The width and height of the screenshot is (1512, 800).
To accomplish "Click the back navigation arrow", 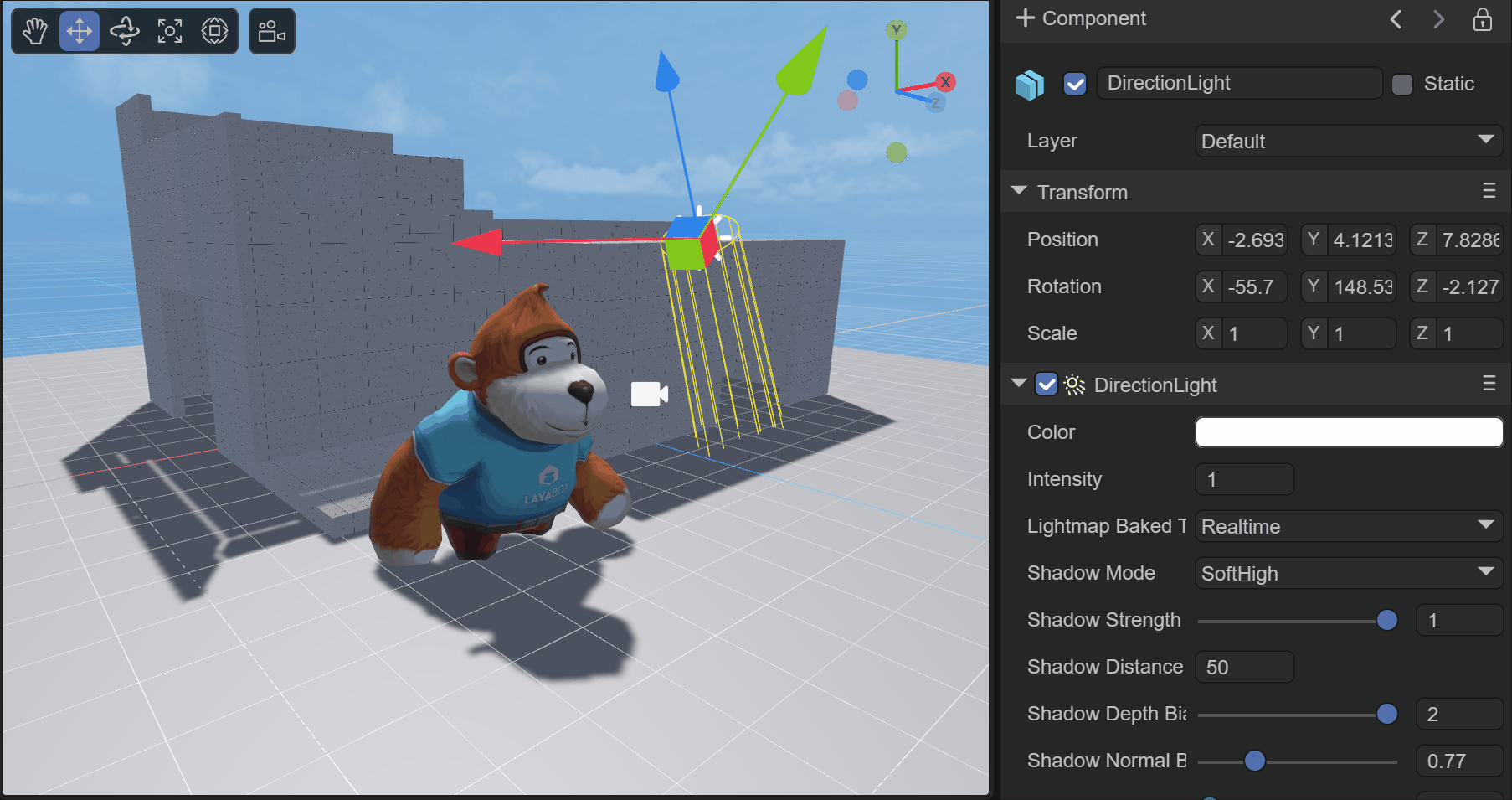I will (1396, 19).
